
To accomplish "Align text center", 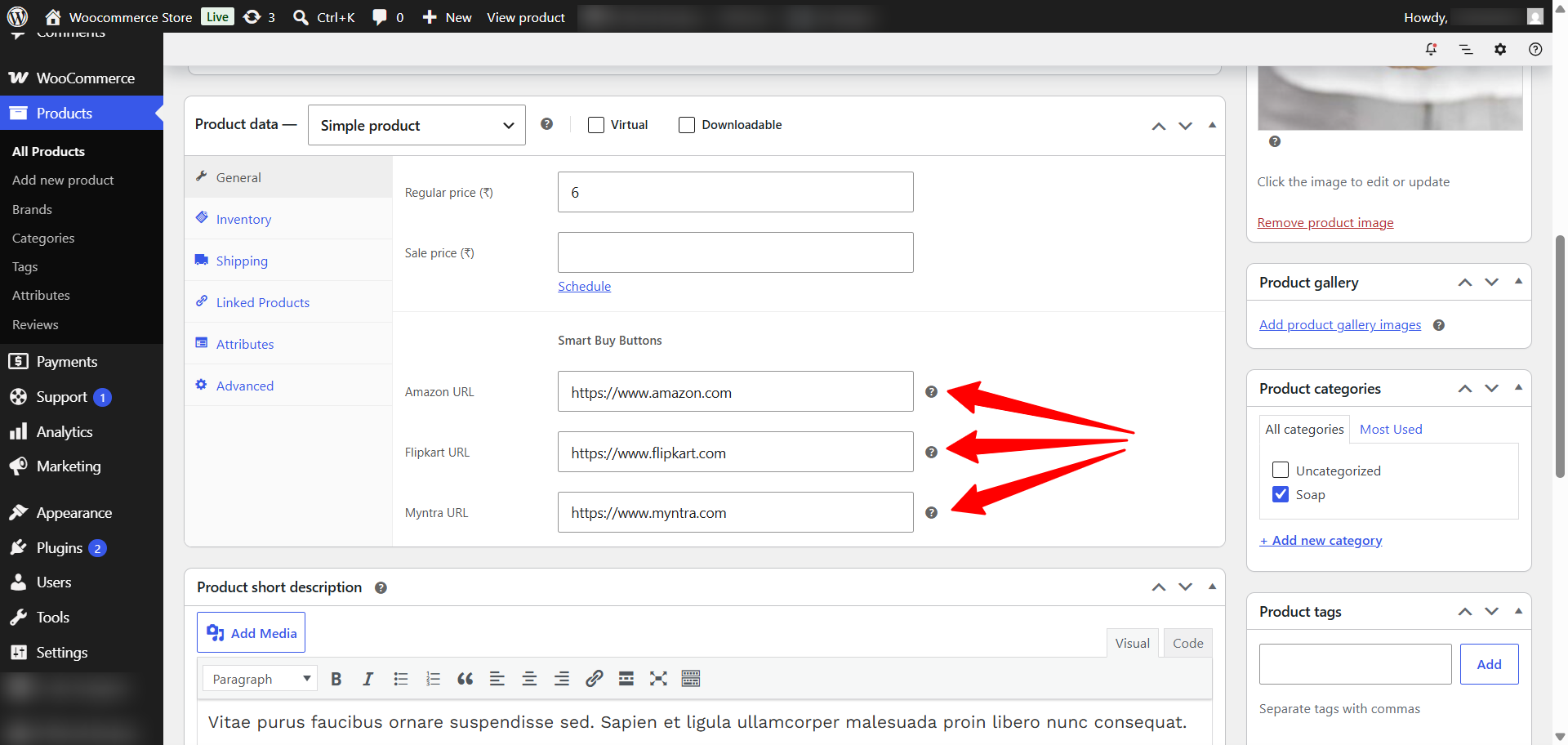I will coord(529,679).
